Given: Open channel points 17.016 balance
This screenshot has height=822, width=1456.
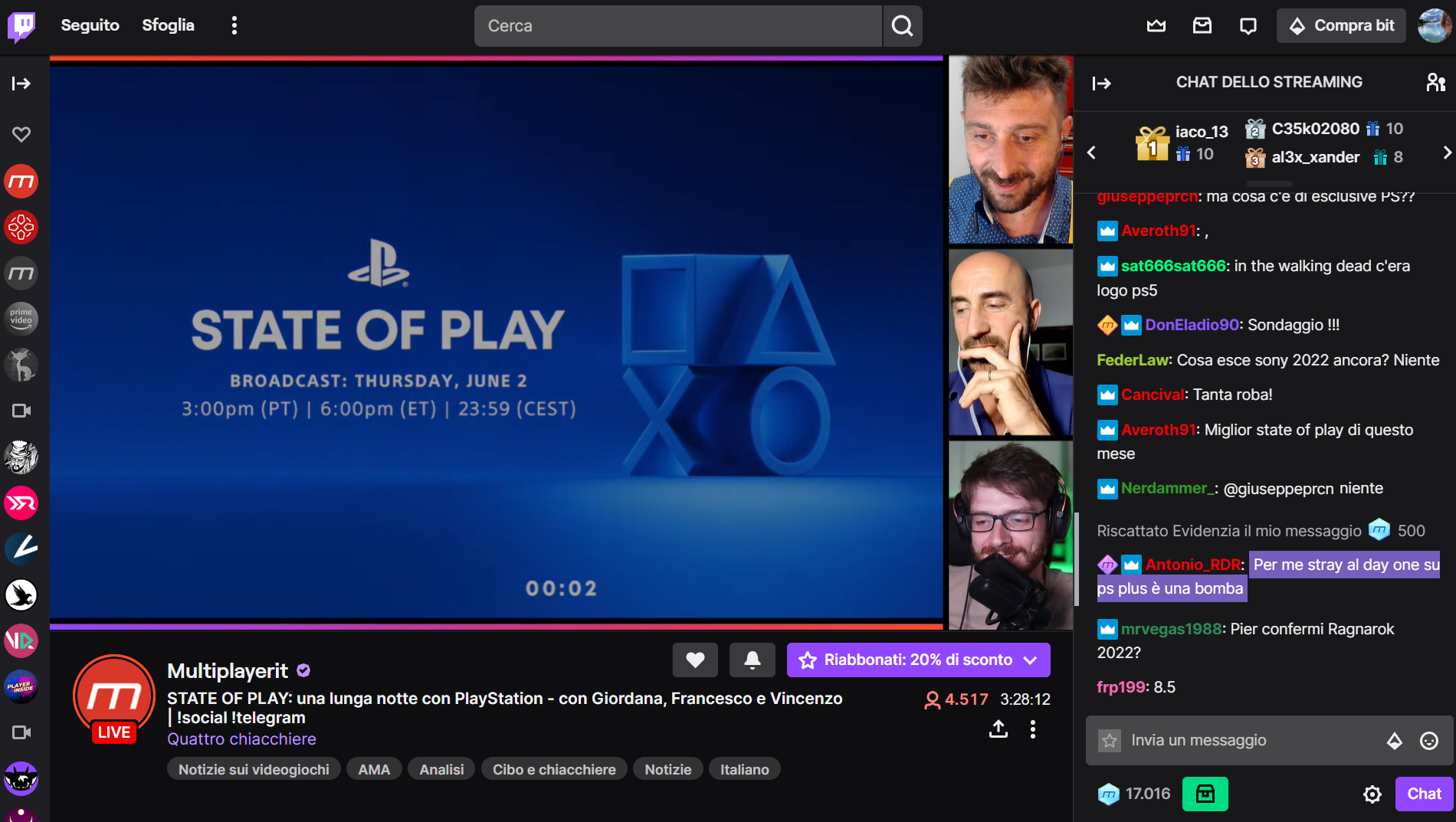Looking at the screenshot, I should pos(1134,794).
